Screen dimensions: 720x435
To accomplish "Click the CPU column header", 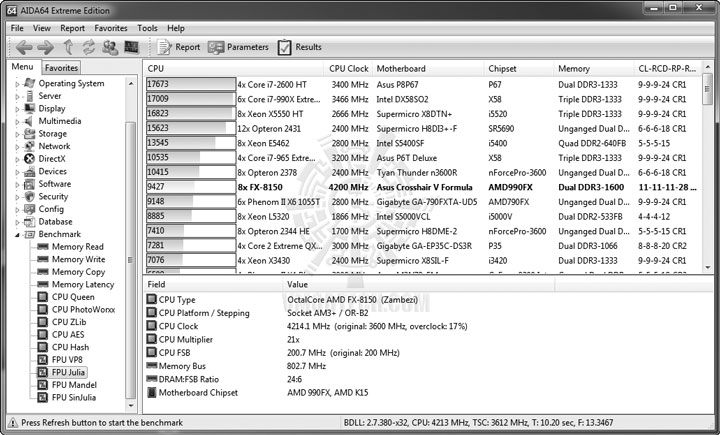I will [x=234, y=68].
